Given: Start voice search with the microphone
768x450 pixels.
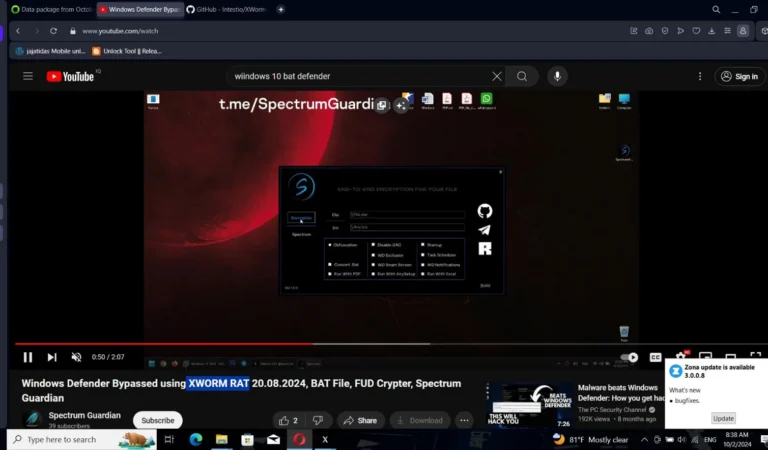Looking at the screenshot, I should click(557, 76).
